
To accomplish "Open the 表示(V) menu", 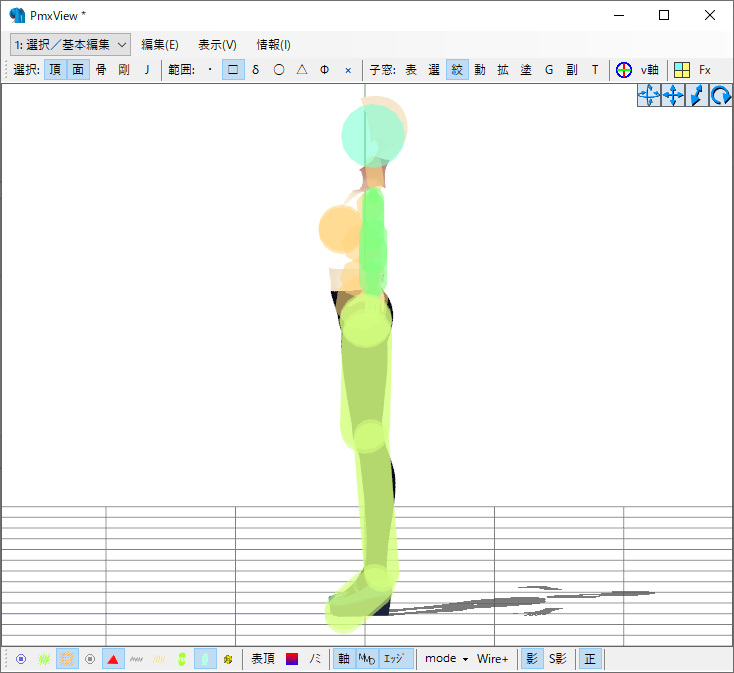I will click(217, 45).
